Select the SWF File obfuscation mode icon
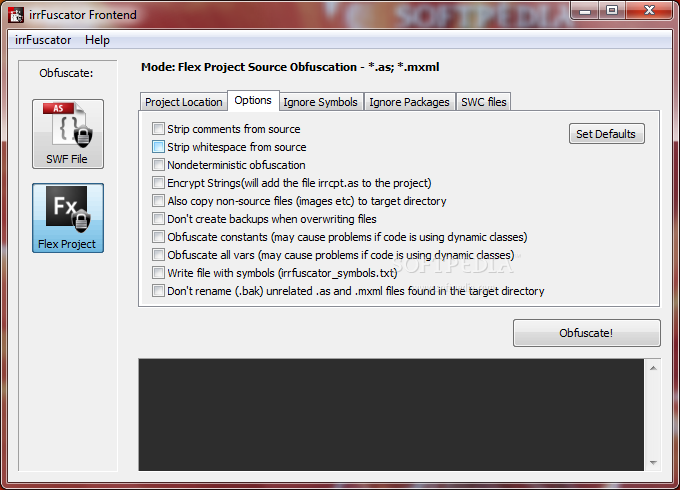Image resolution: width=680 pixels, height=490 pixels. coord(68,134)
